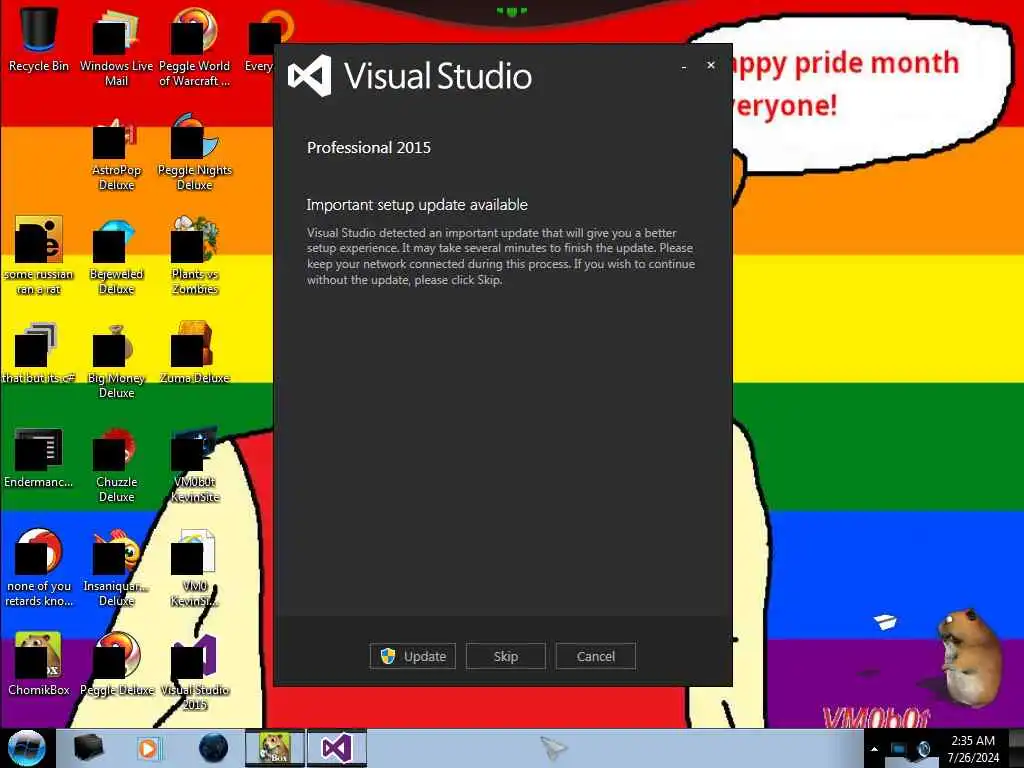Select the Plants vs Zombies desktop icon
This screenshot has width=1024, height=768.
point(195,255)
